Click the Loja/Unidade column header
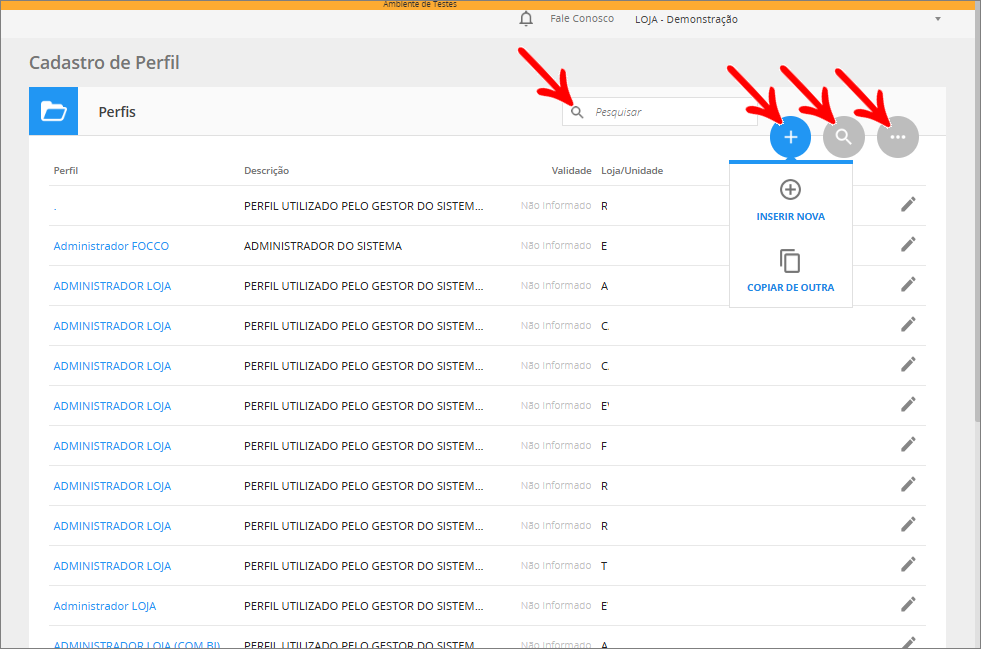 coord(632,171)
